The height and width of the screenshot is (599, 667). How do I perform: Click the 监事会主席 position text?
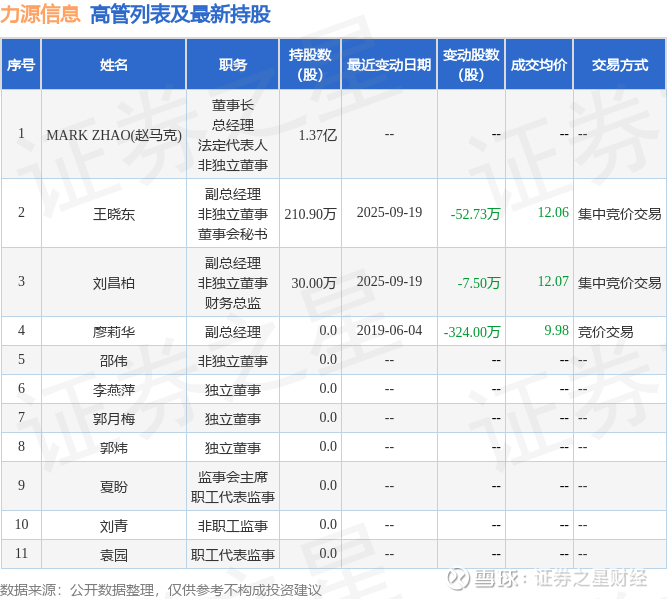click(x=233, y=476)
